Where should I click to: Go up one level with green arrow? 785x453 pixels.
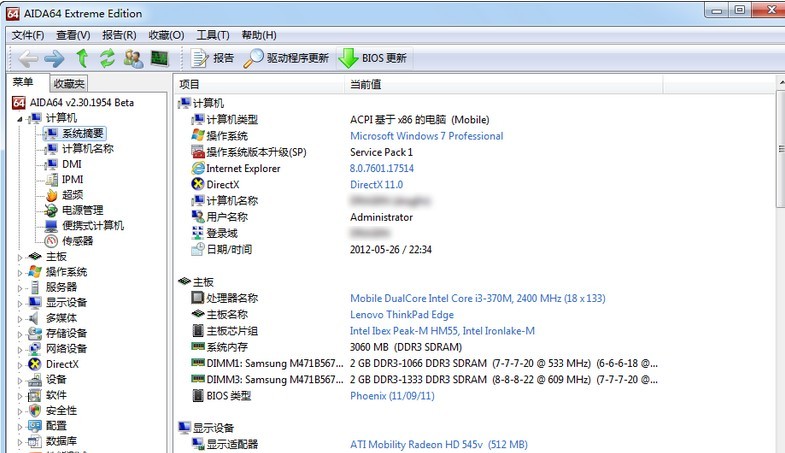pos(82,58)
